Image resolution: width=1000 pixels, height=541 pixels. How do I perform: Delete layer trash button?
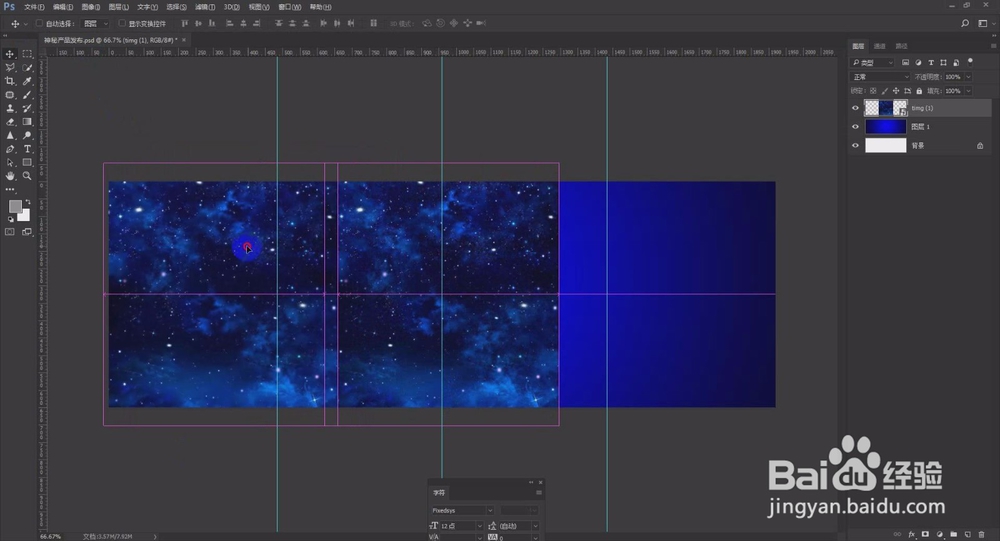tap(982, 535)
